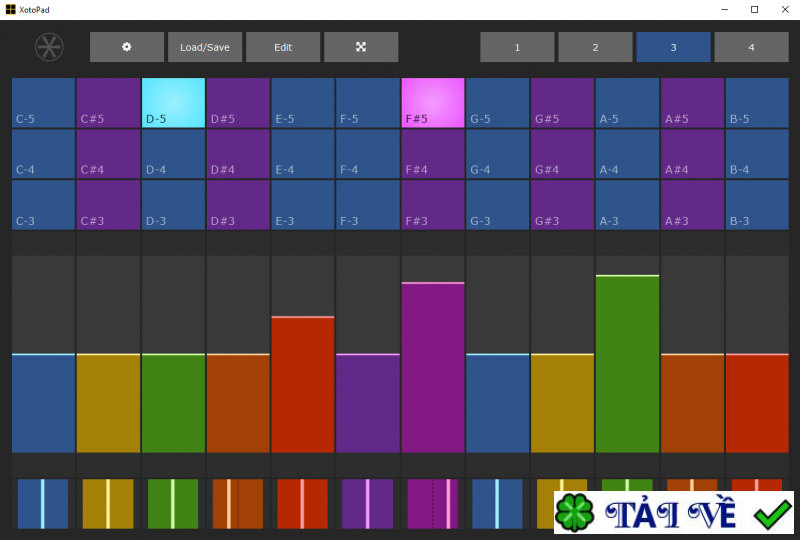Tap the F-4 pad
800x540 pixels.
click(x=368, y=154)
